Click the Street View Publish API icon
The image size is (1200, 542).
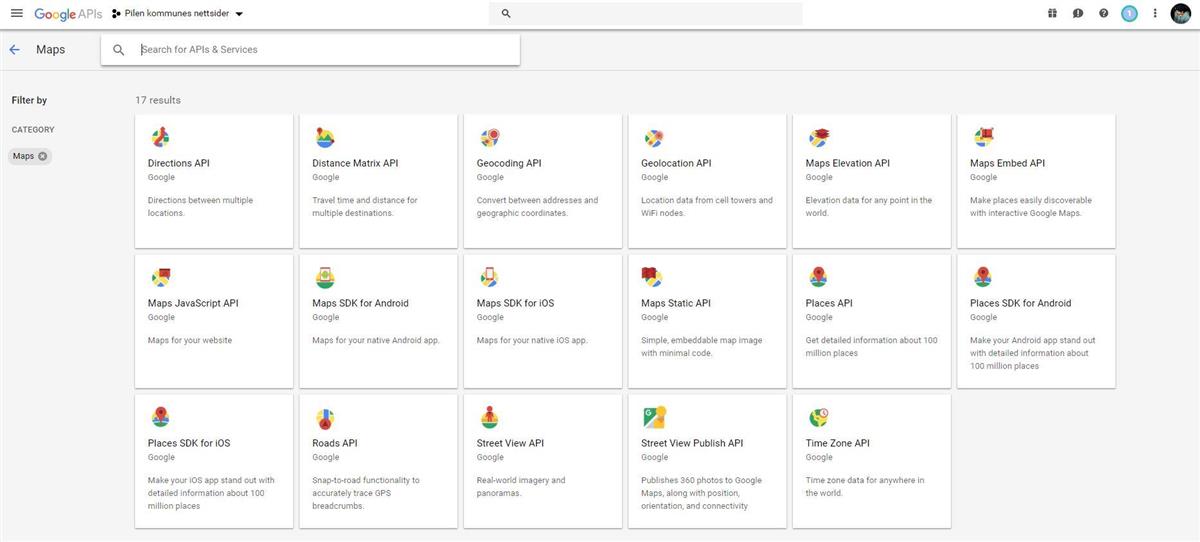pos(654,418)
